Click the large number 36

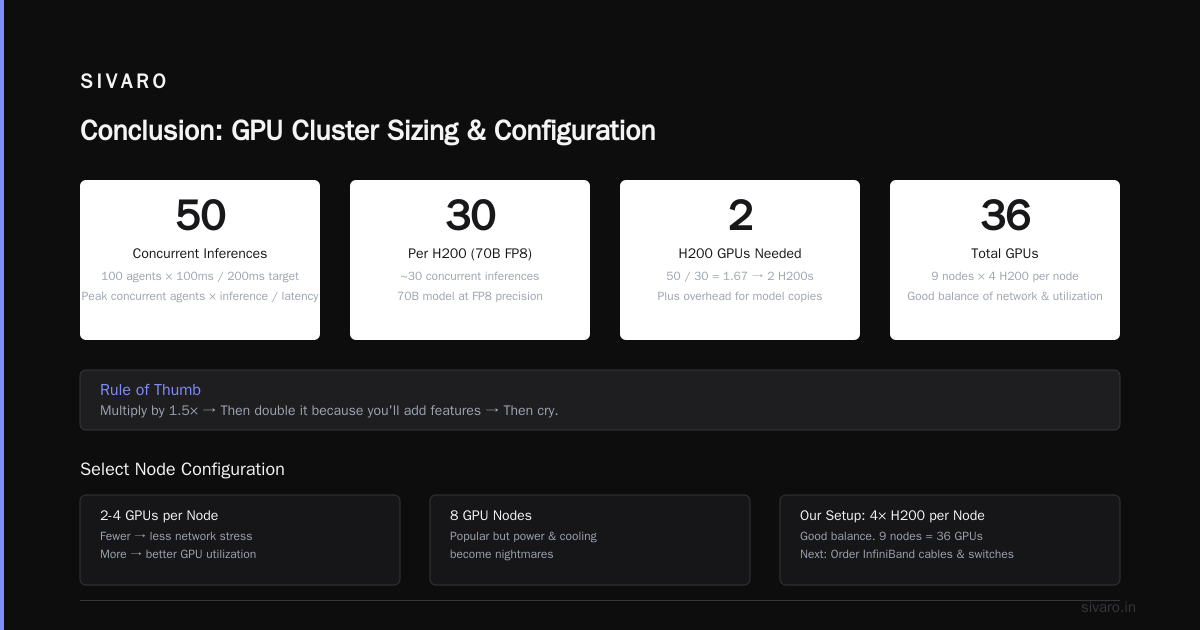(x=1005, y=215)
